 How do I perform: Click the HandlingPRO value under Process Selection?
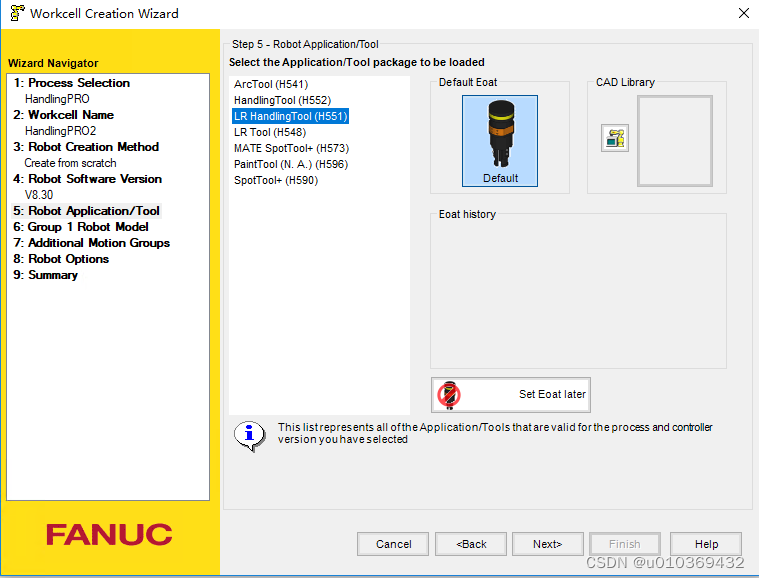pyautogui.click(x=57, y=99)
